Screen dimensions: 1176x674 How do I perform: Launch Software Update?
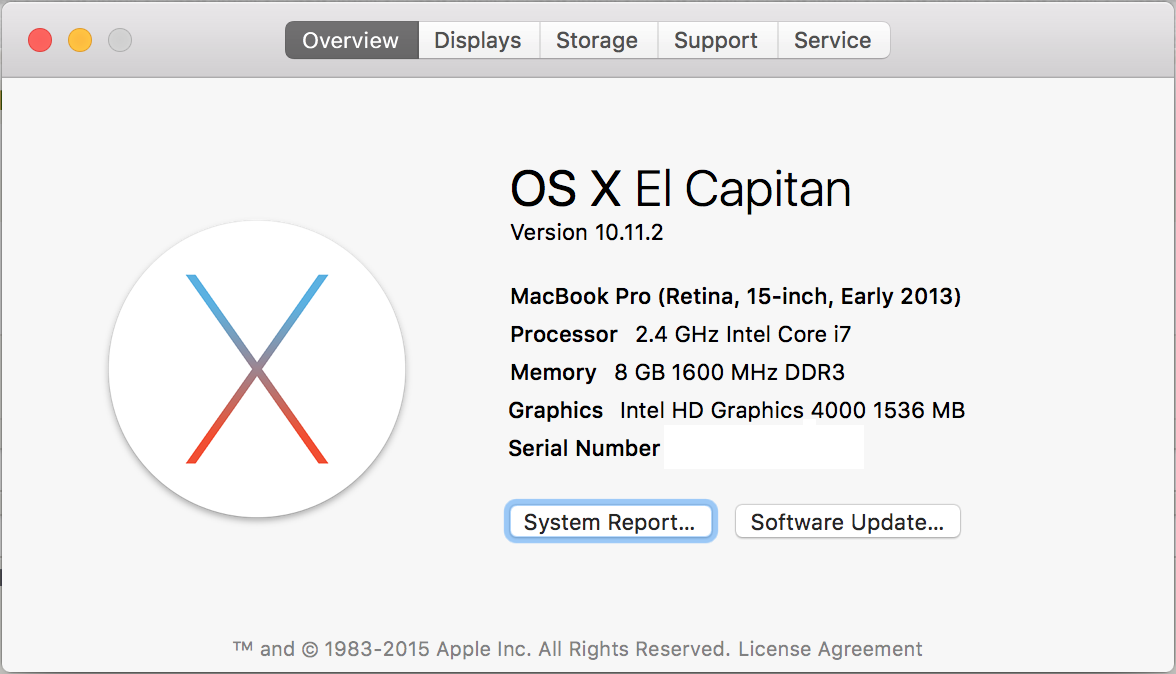(847, 522)
